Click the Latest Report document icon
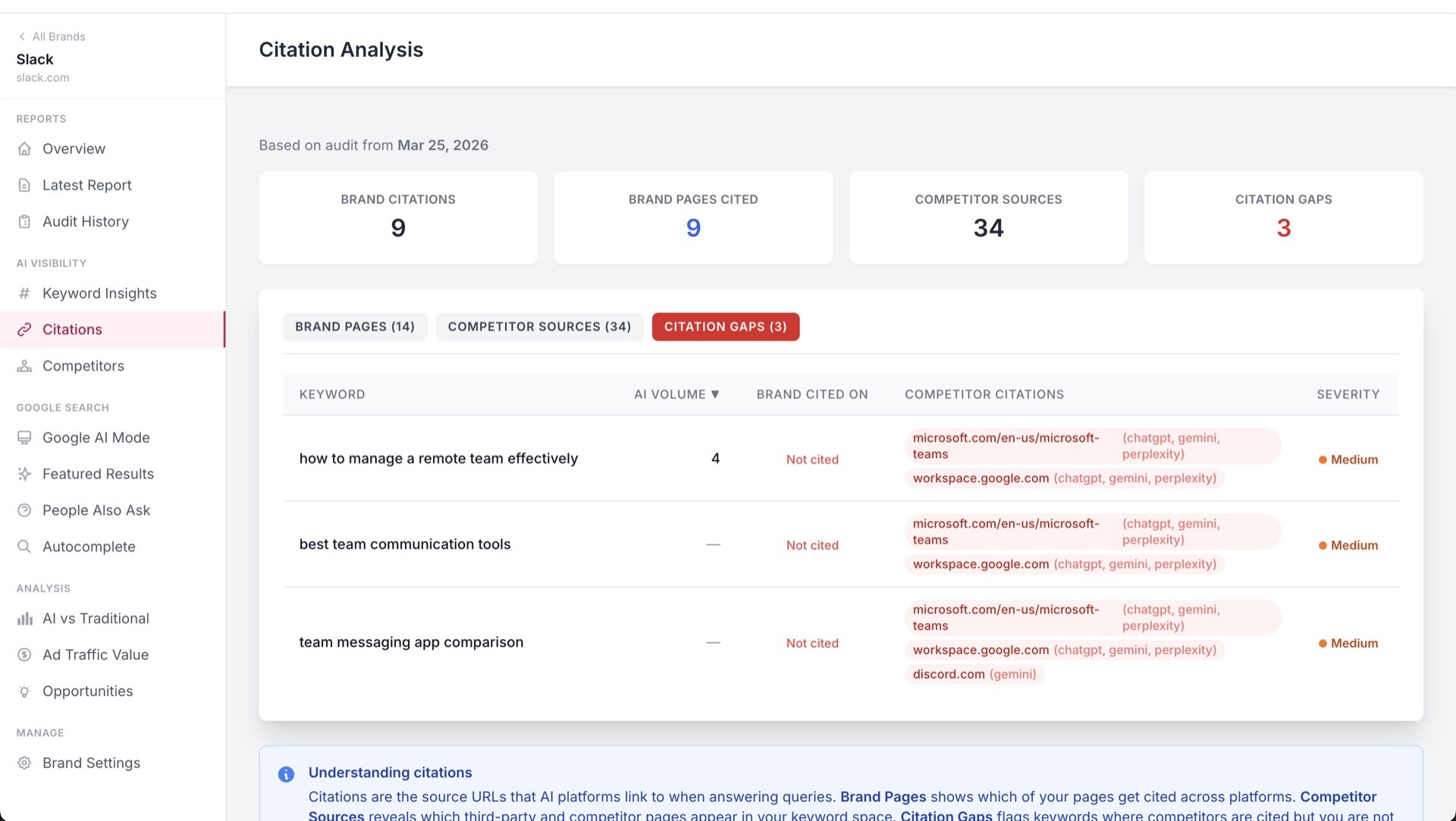1456x821 pixels. [24, 185]
